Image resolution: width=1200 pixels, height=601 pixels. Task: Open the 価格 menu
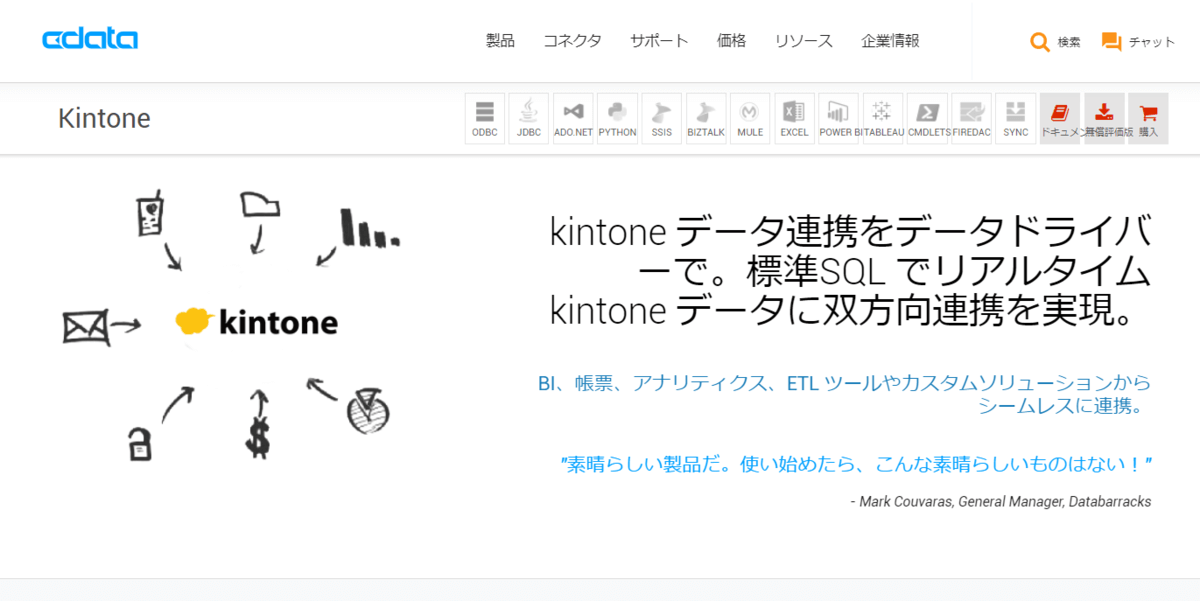coord(731,41)
